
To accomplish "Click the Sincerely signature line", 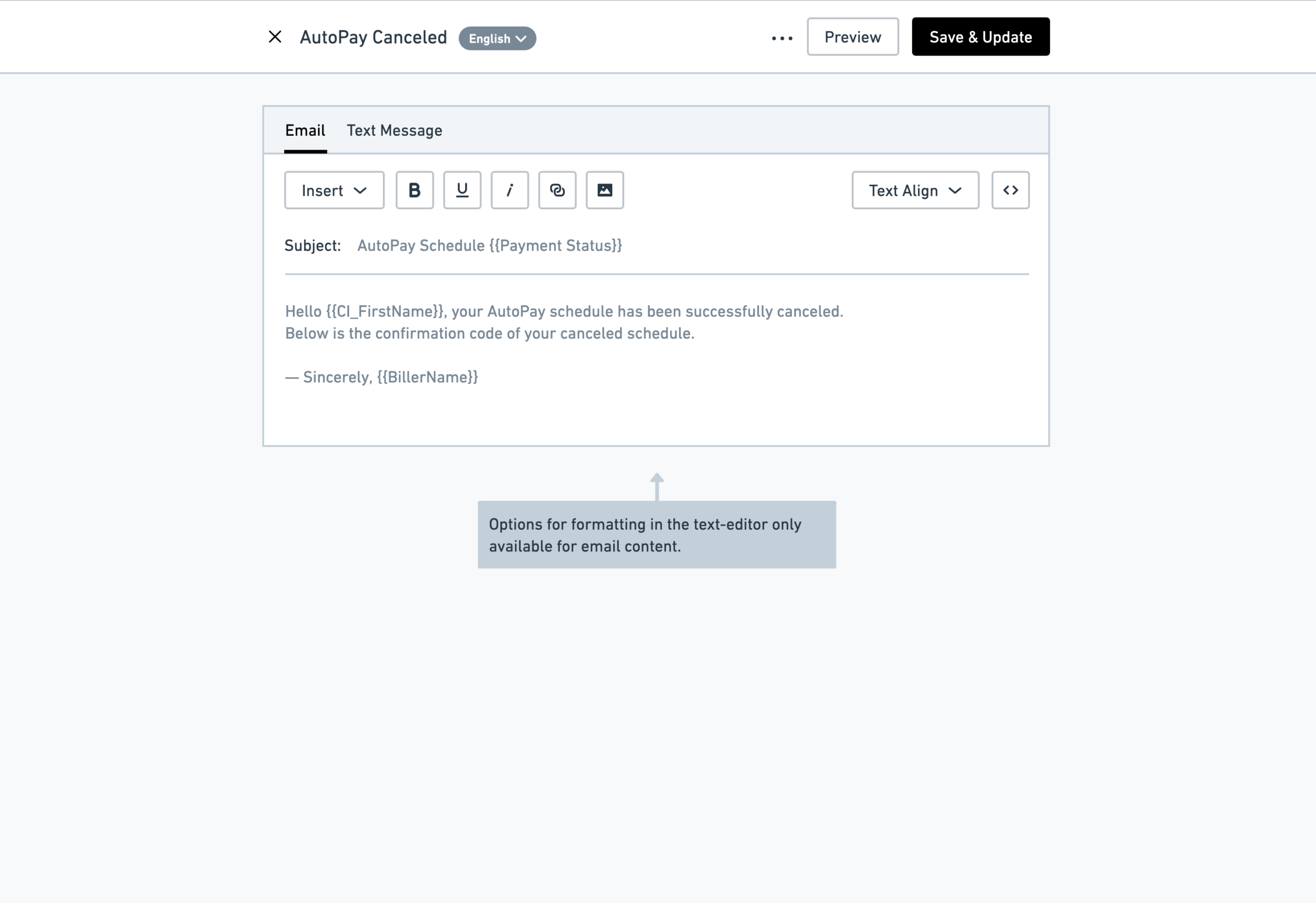I will (x=381, y=377).
